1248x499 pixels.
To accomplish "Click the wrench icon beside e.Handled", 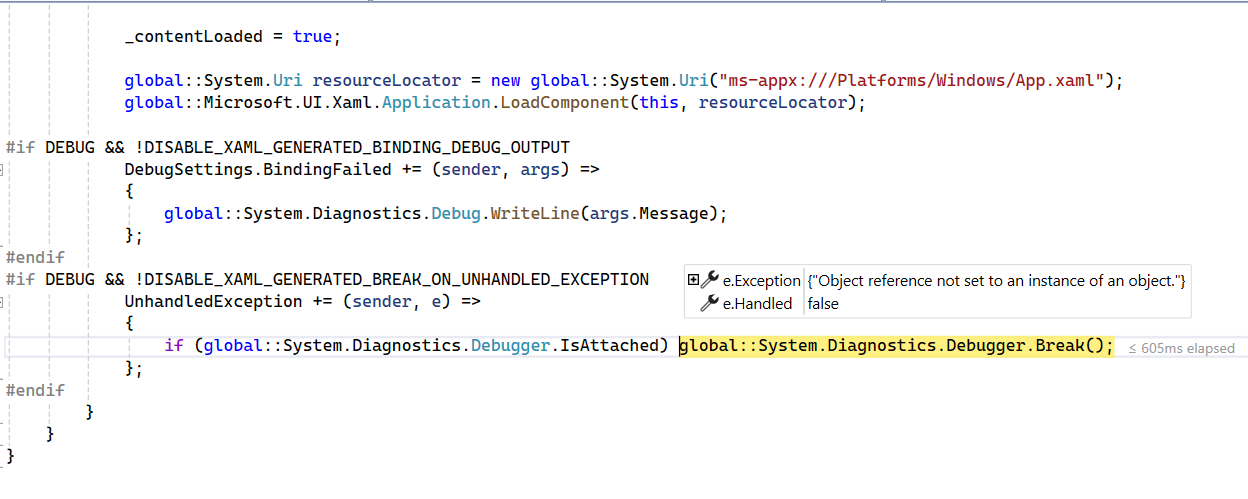I will (710, 303).
